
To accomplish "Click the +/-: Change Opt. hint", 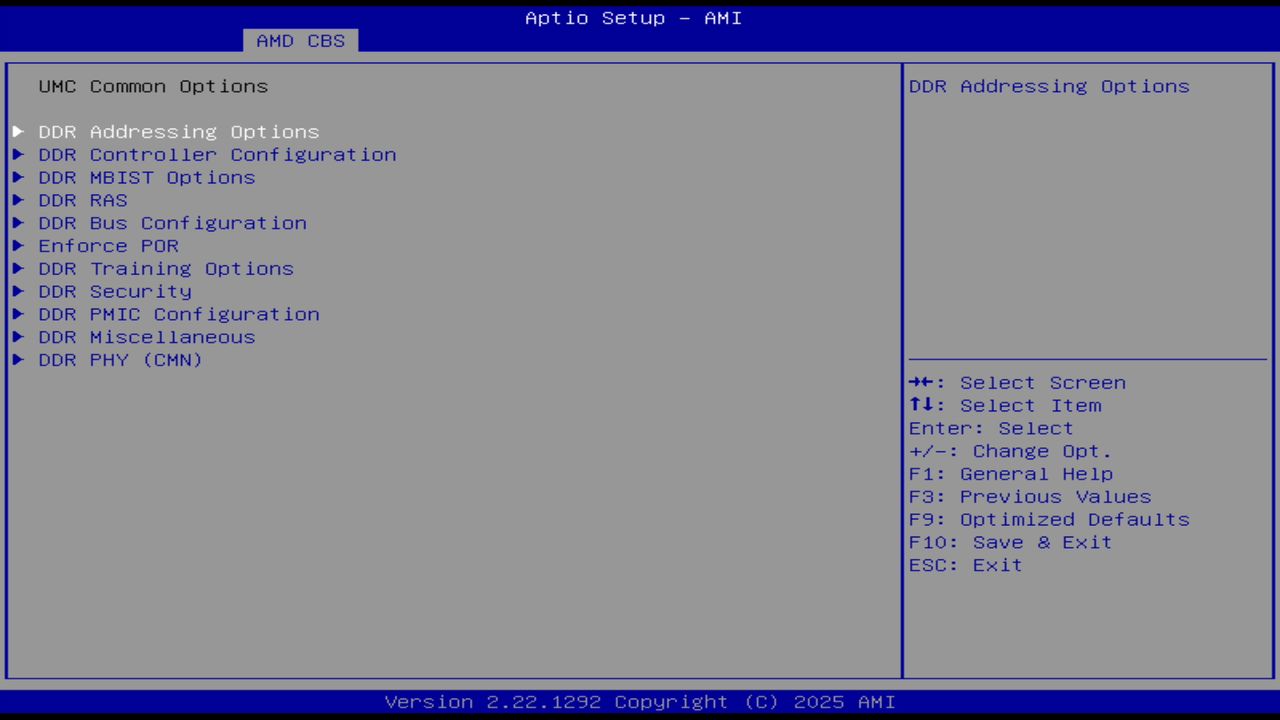I will coord(1011,451).
